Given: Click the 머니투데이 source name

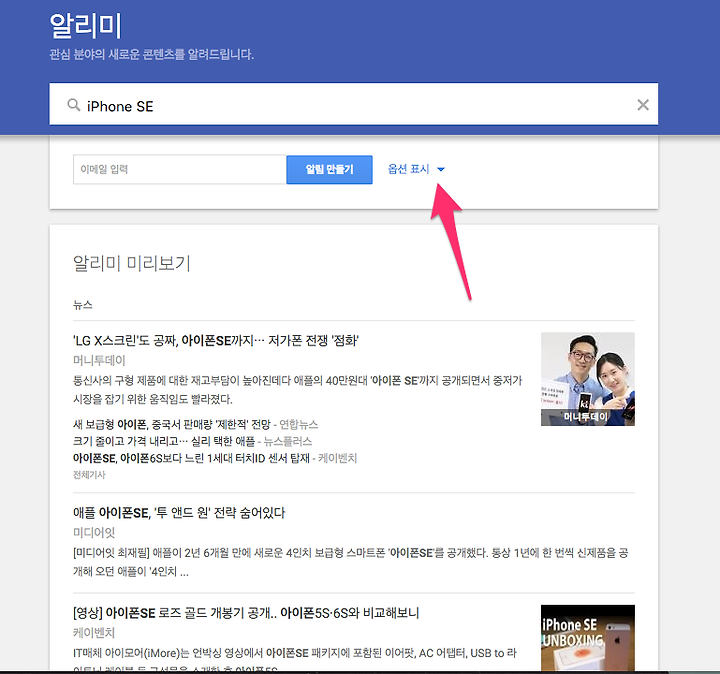Looking at the screenshot, I should [99, 360].
